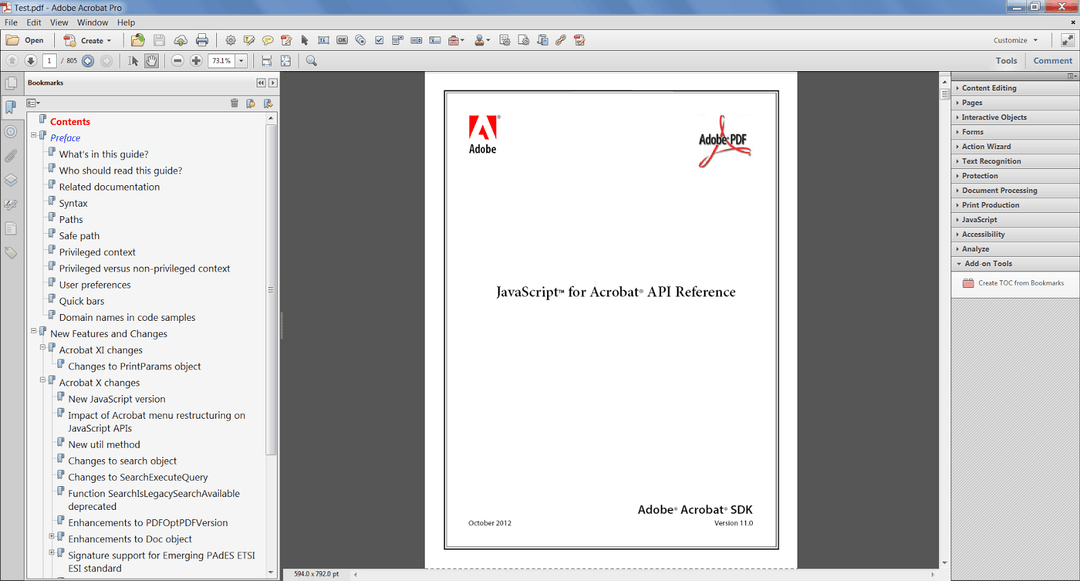Open the Print dialog icon
The width and height of the screenshot is (1080, 581).
tap(202, 40)
